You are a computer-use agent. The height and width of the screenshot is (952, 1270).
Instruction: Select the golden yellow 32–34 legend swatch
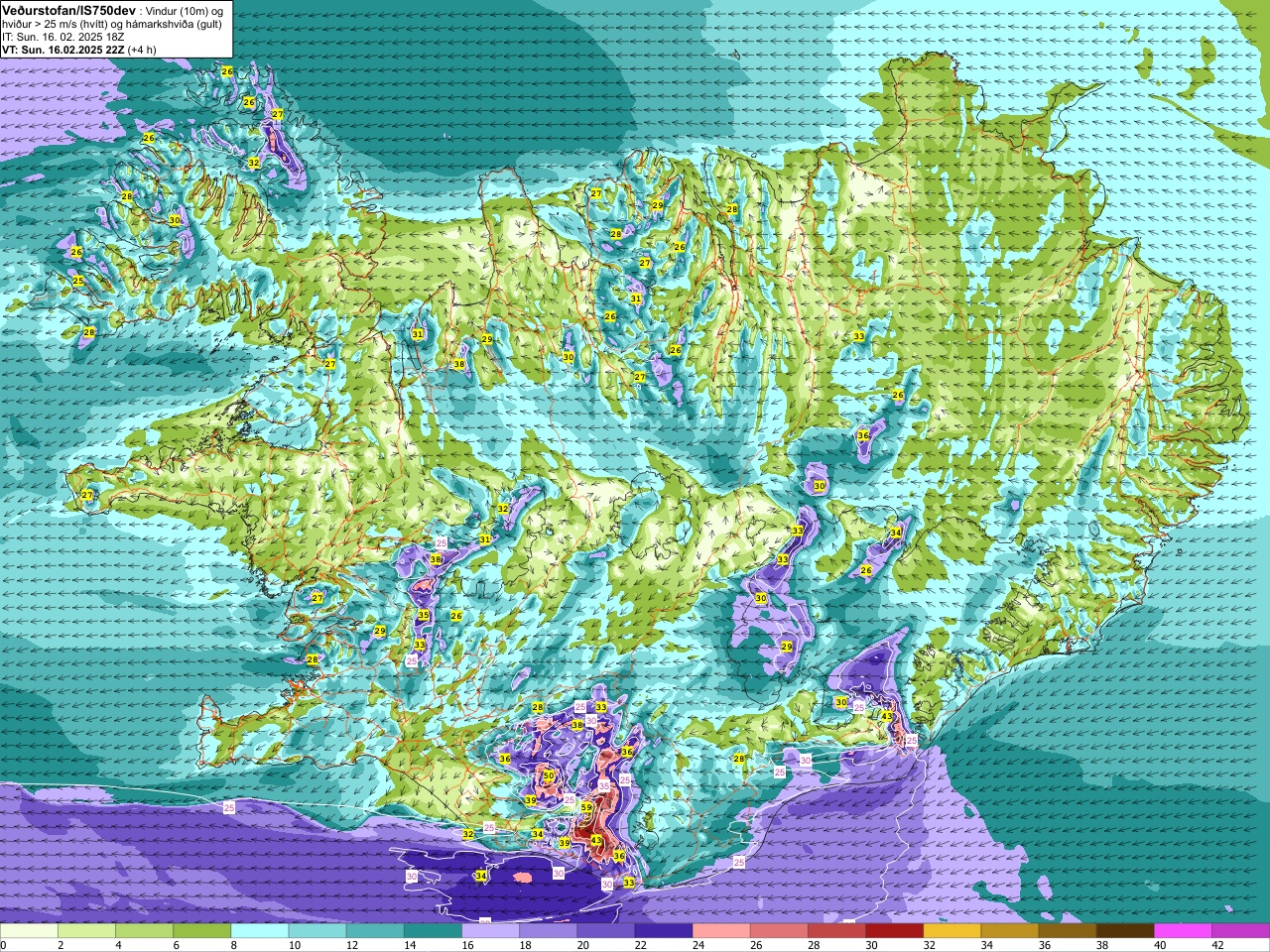(952, 931)
